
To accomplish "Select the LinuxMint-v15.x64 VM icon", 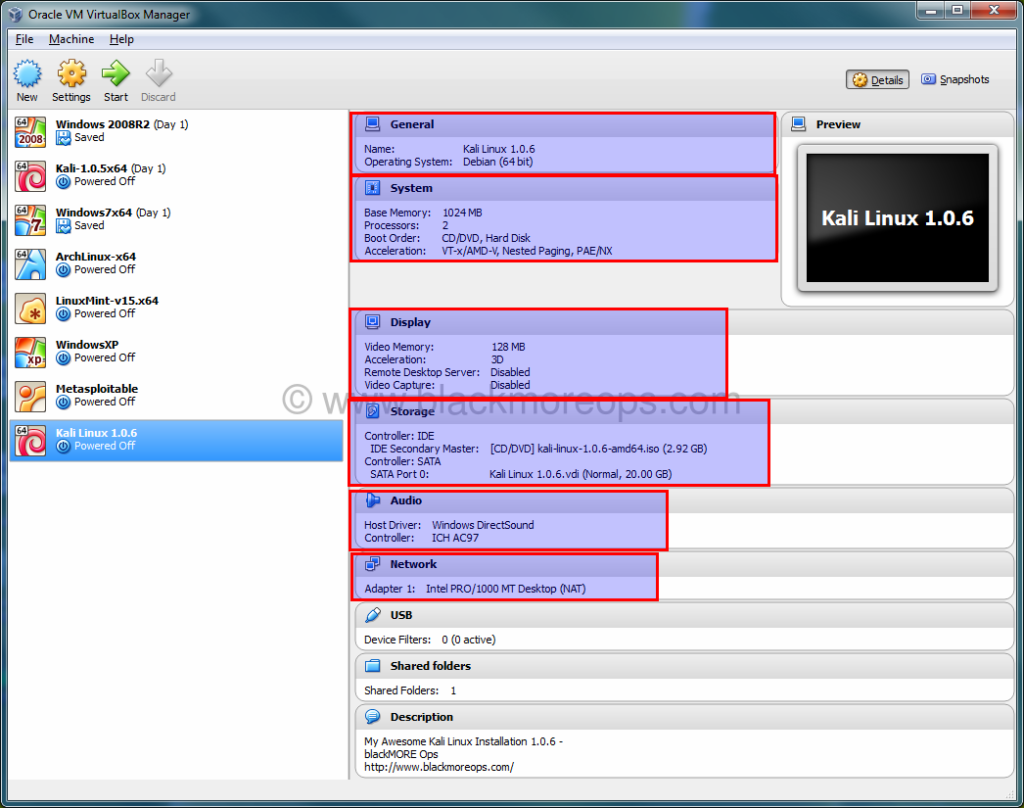I will (x=31, y=308).
